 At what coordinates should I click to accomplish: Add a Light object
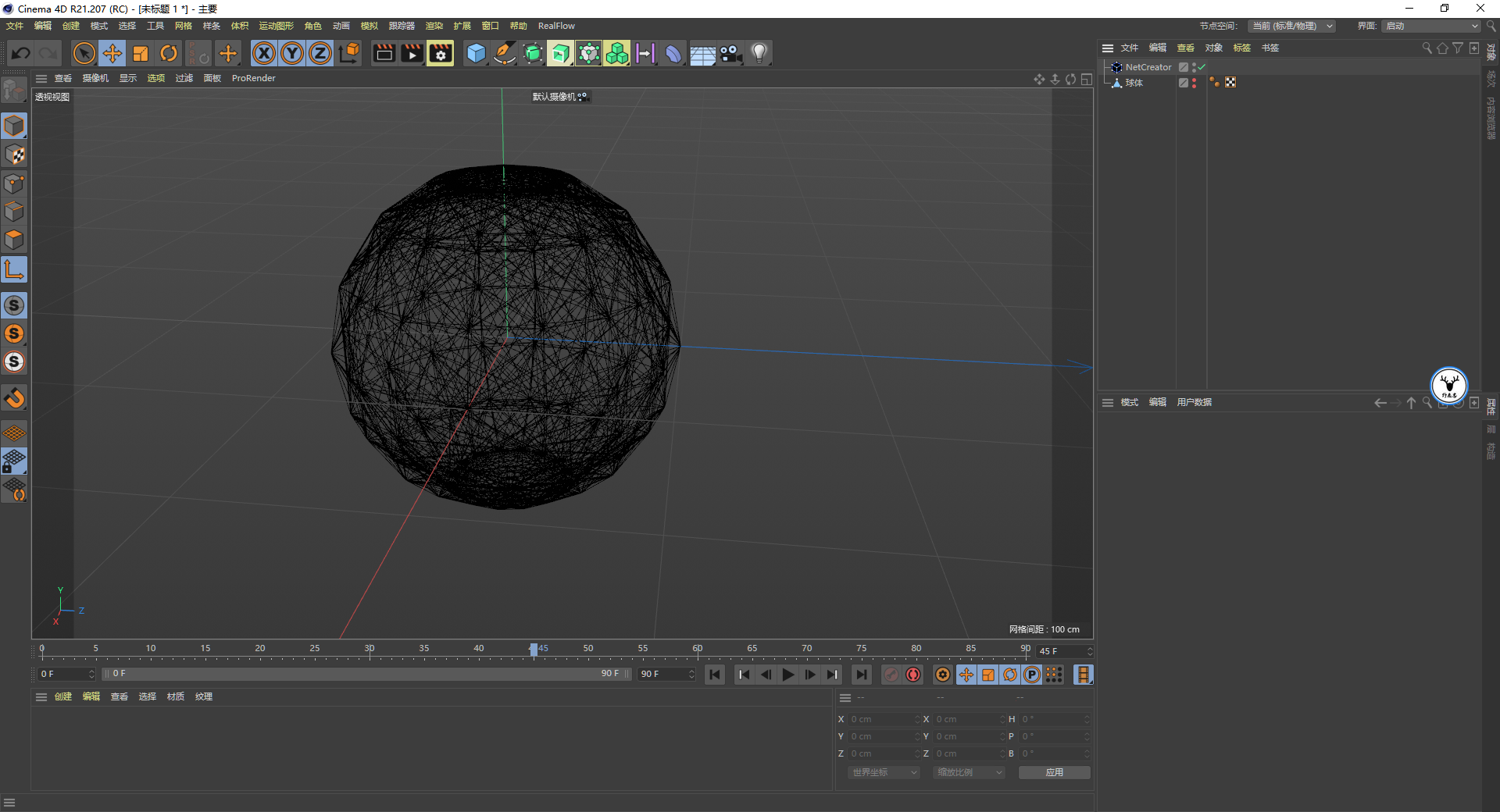coord(759,53)
